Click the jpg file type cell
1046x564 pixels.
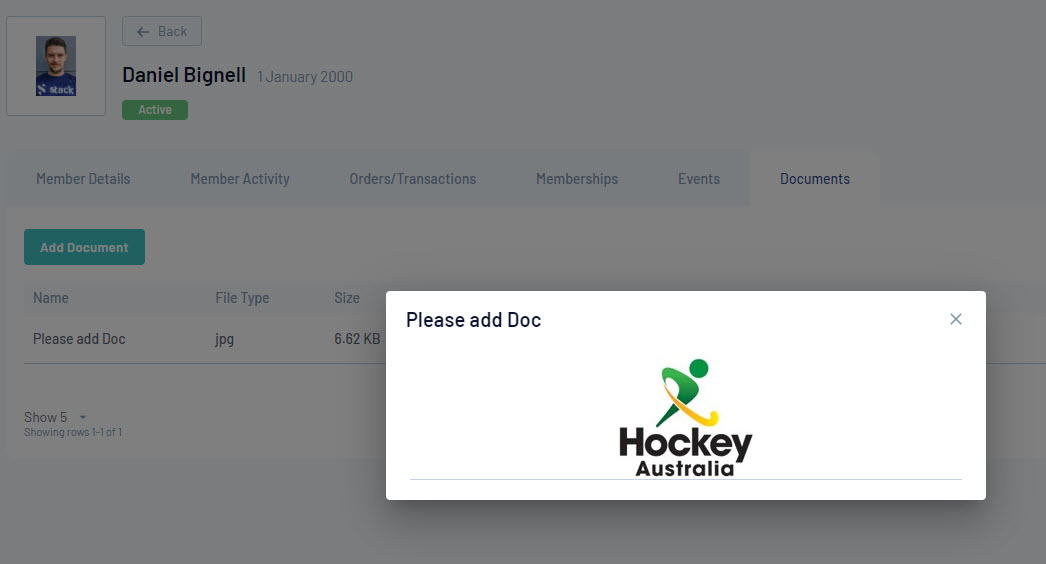(x=224, y=339)
